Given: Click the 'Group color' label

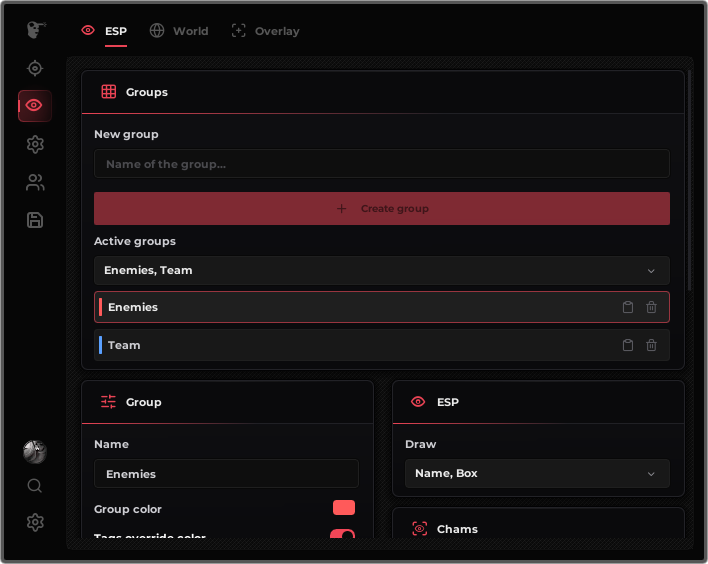Looking at the screenshot, I should click(x=128, y=509).
